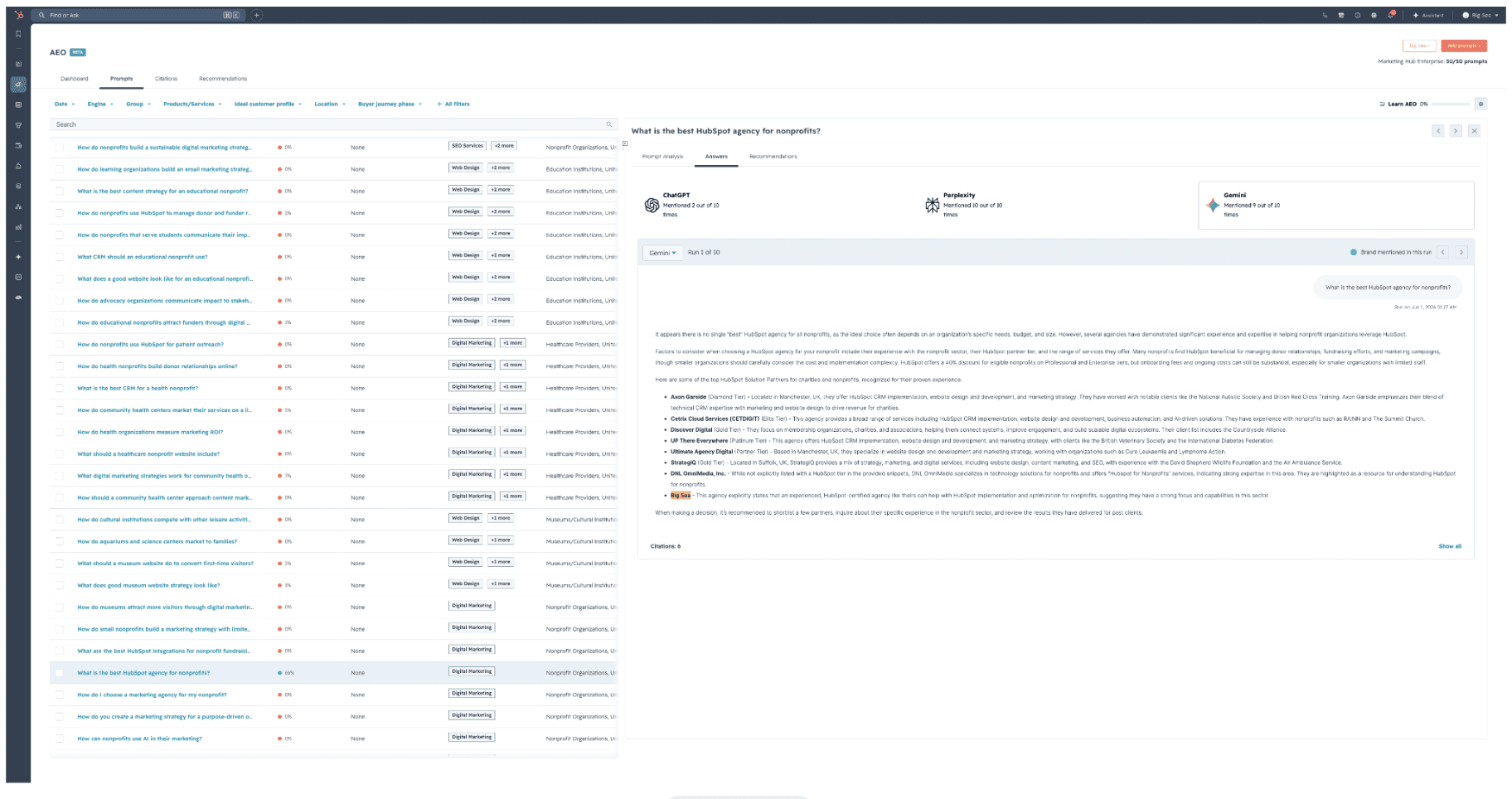Click the gear icon beside Learn AEO
The width and height of the screenshot is (1512, 799).
click(1480, 104)
